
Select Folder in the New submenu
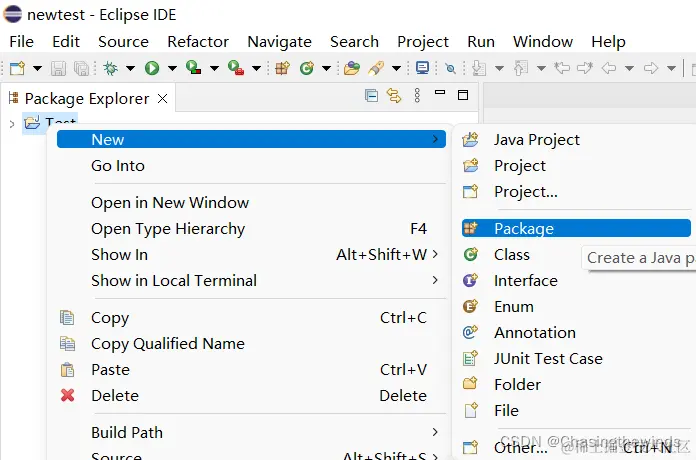(576, 384)
